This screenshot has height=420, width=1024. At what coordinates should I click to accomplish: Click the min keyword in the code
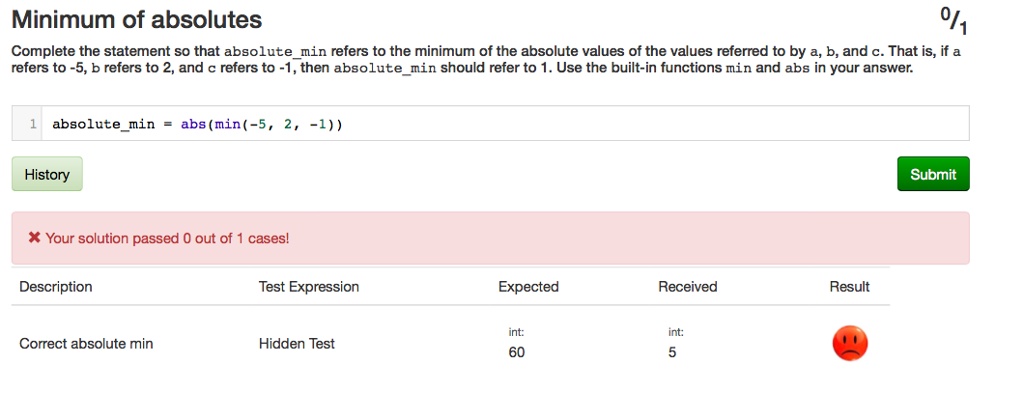228,124
